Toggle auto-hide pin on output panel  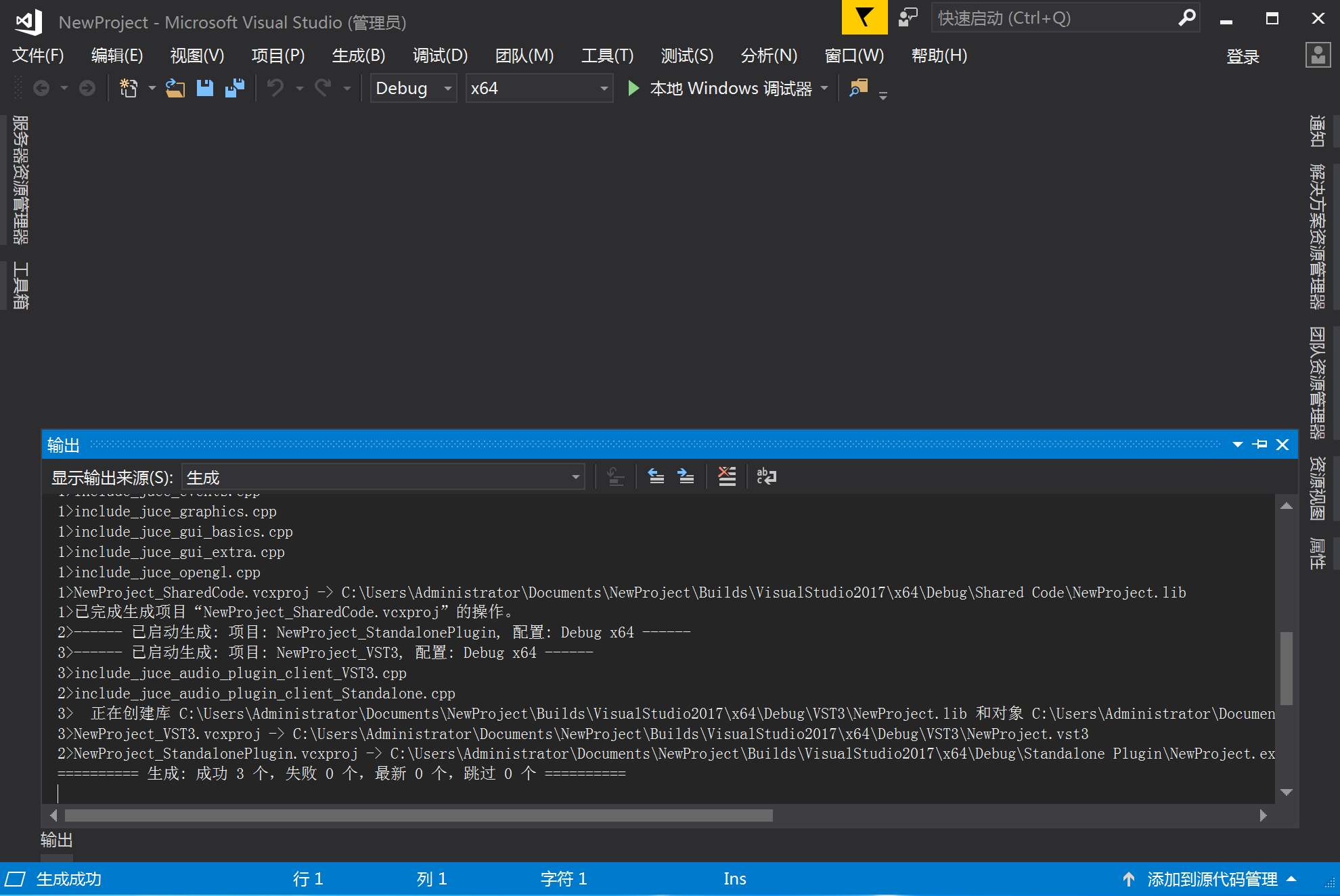[x=1259, y=445]
